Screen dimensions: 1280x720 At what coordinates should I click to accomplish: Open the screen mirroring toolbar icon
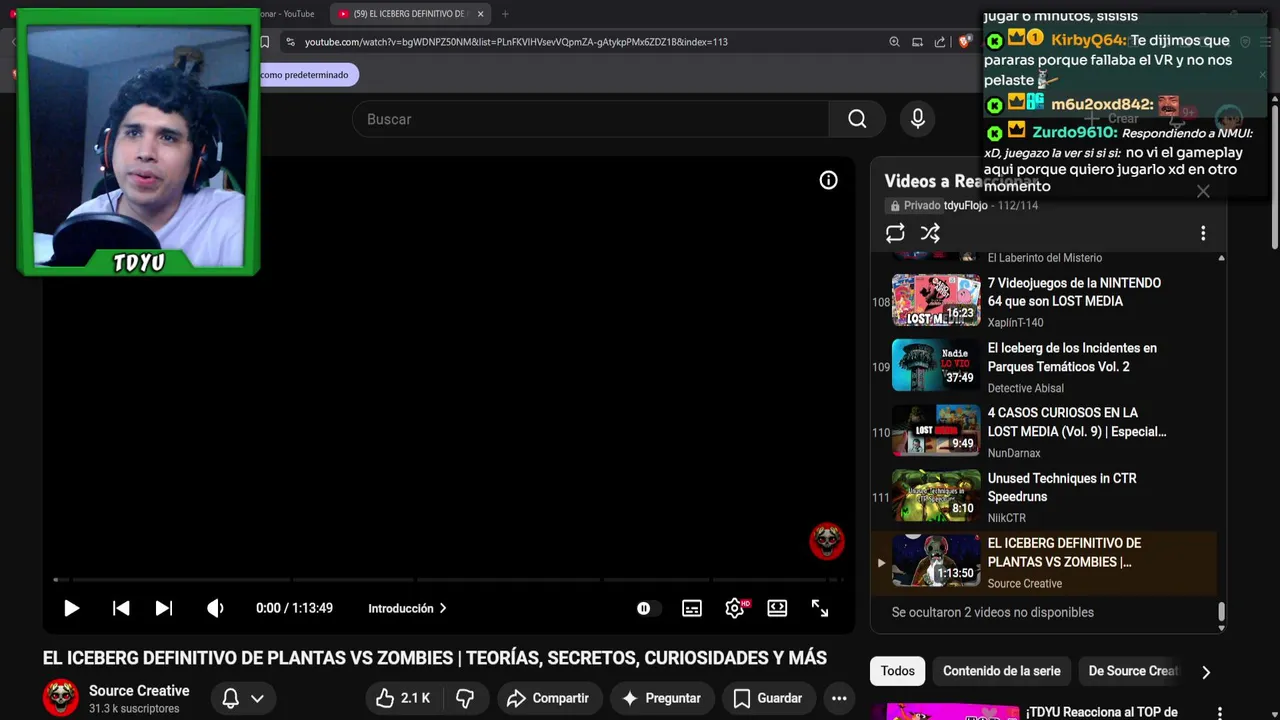pos(917,42)
